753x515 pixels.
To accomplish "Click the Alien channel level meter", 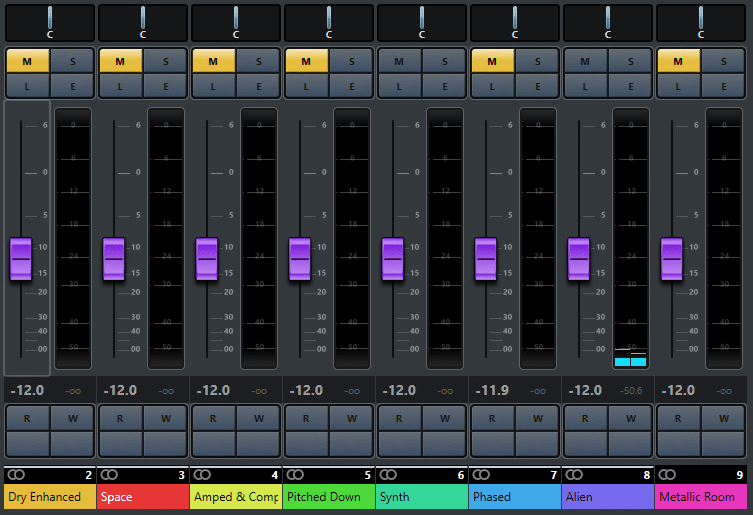I will click(x=631, y=238).
